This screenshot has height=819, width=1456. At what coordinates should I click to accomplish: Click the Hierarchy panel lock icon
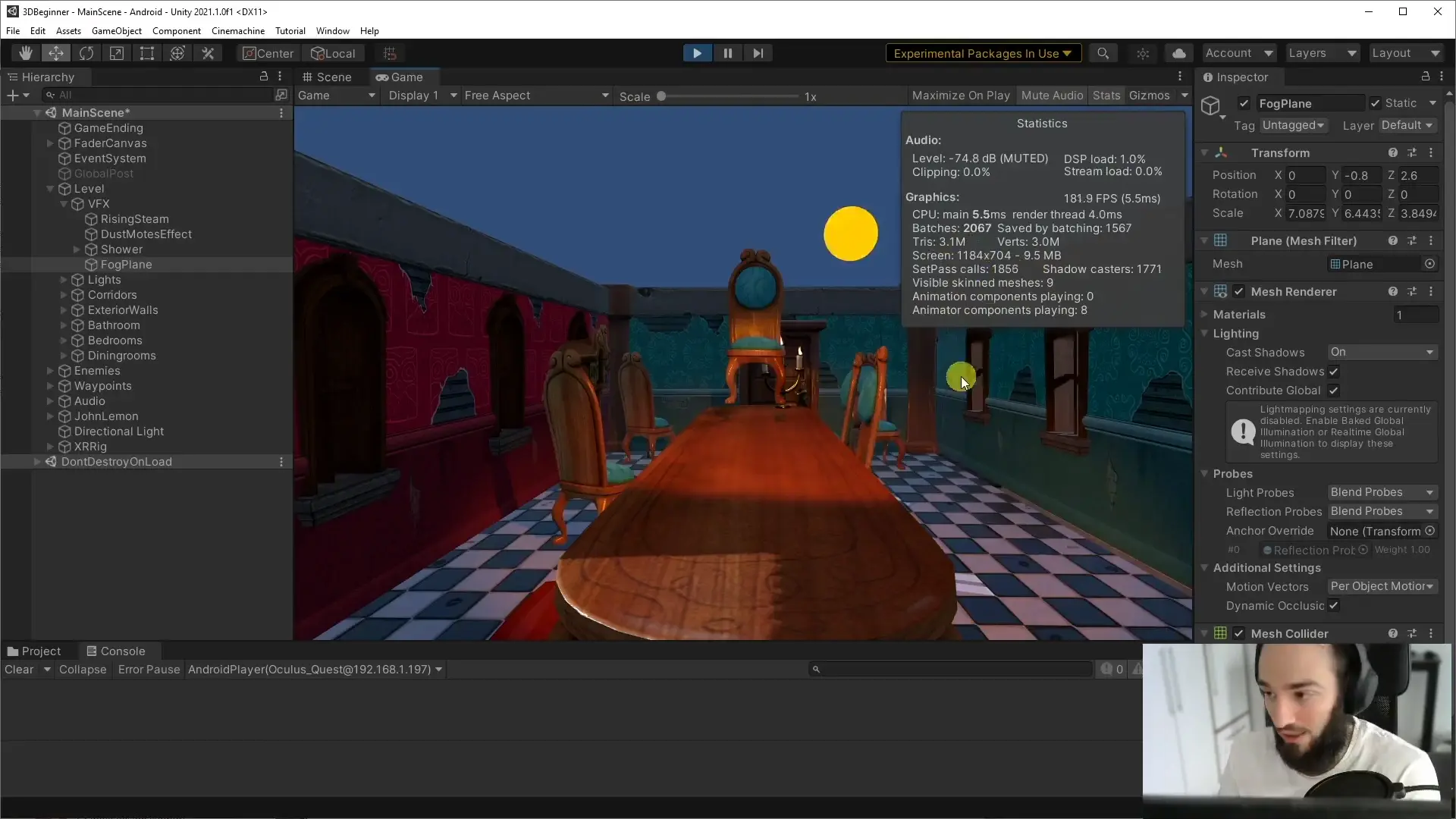point(264,77)
